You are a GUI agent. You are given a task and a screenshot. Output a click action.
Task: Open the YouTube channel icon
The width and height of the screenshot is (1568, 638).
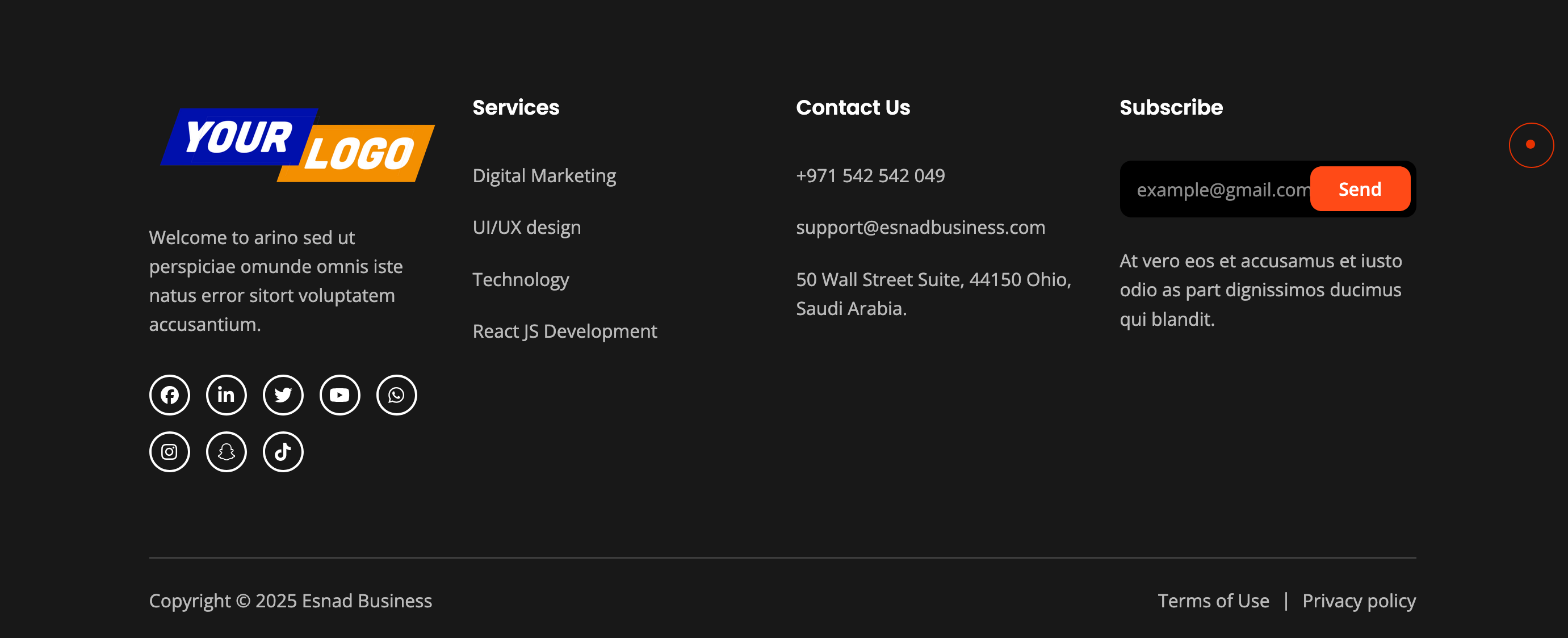click(x=339, y=395)
